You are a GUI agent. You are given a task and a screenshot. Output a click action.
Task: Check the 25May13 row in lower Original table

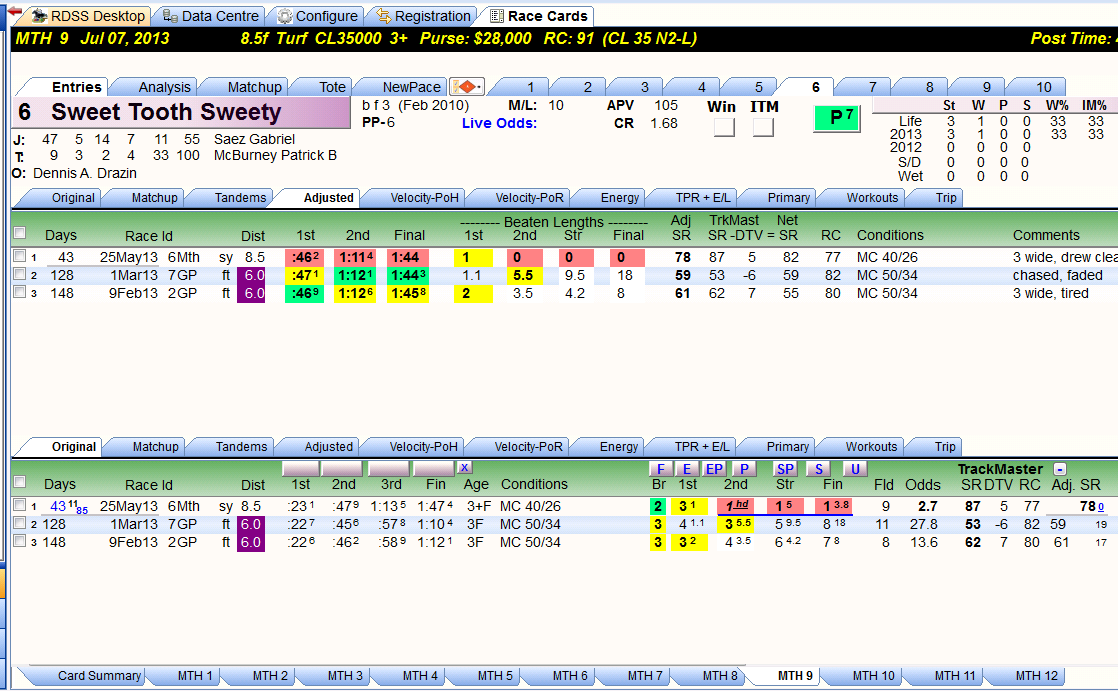pos(20,505)
